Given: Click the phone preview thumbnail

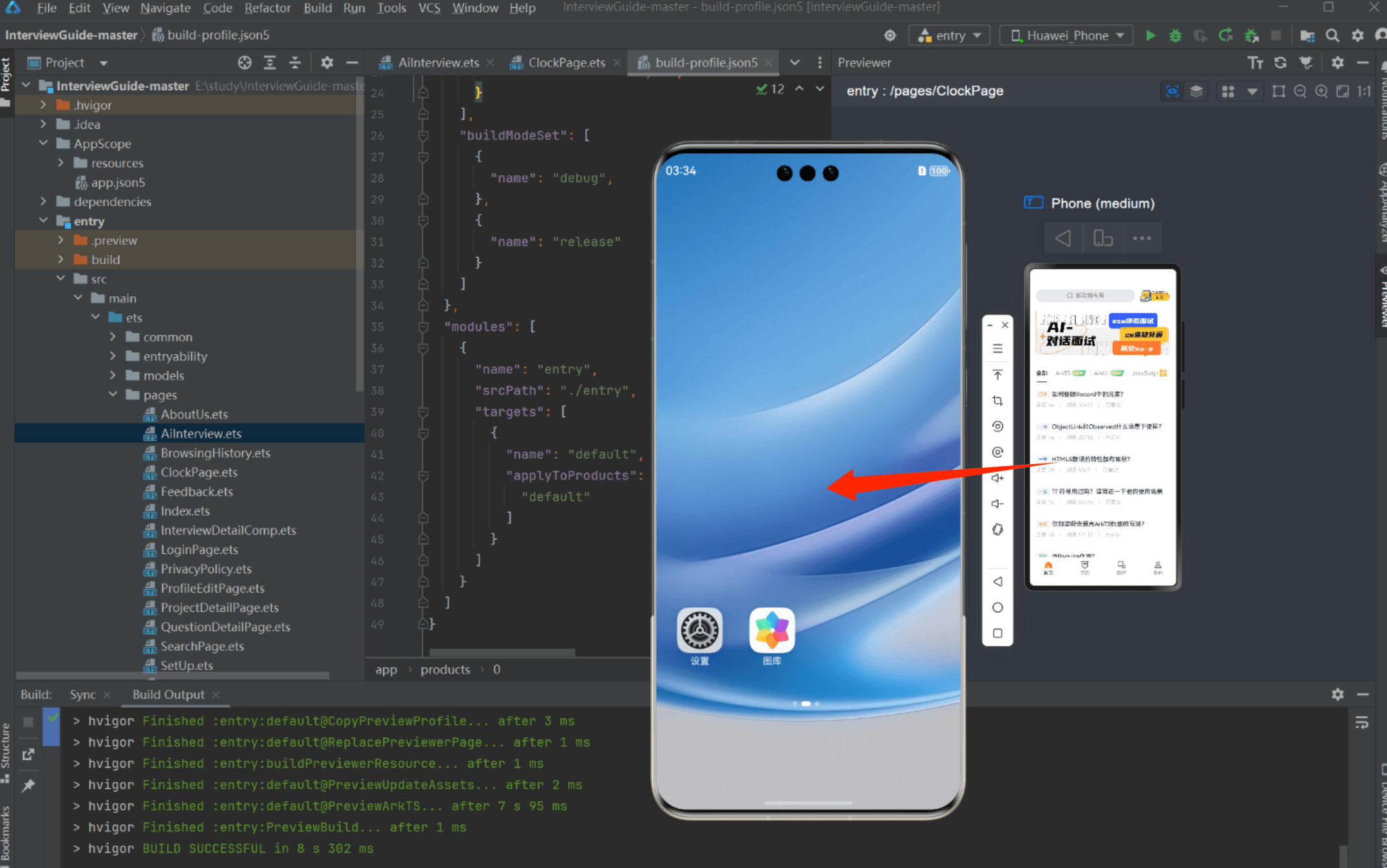Looking at the screenshot, I should point(1102,427).
